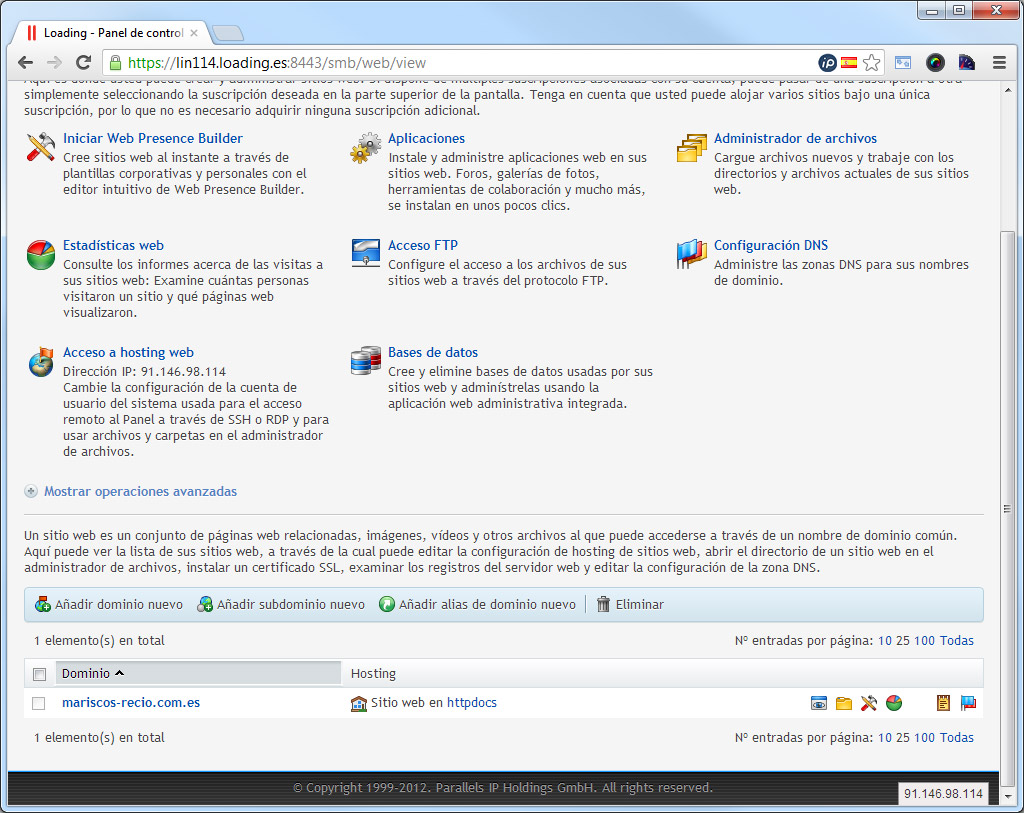View web statistics pie icon in domain row
Screen dimensions: 1024x813
[894, 703]
